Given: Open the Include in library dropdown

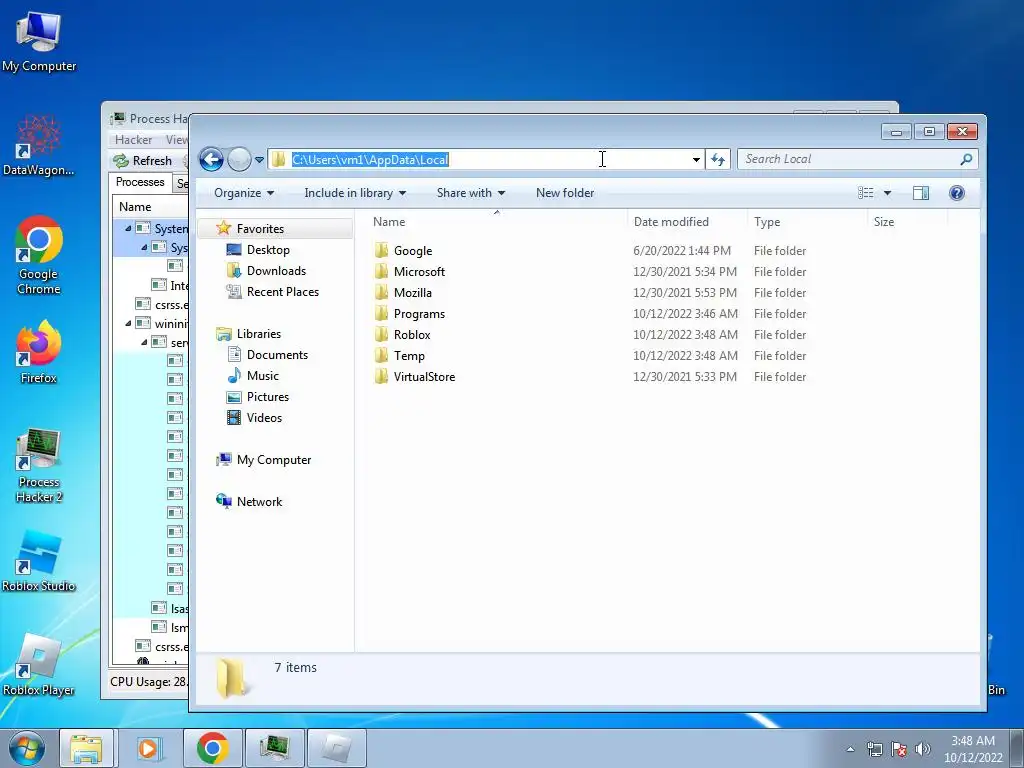Looking at the screenshot, I should 355,193.
